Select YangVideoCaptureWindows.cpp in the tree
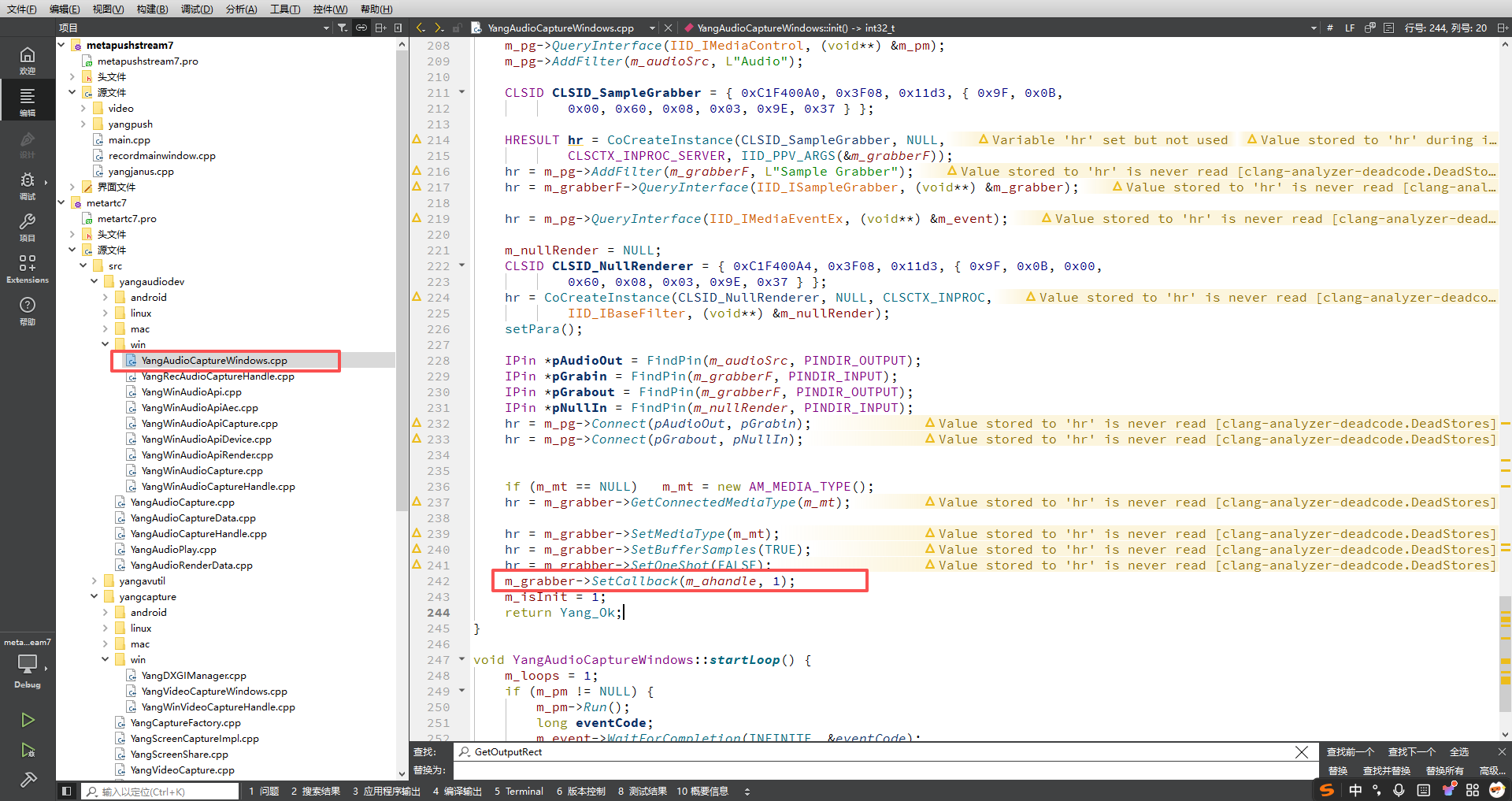 [214, 691]
